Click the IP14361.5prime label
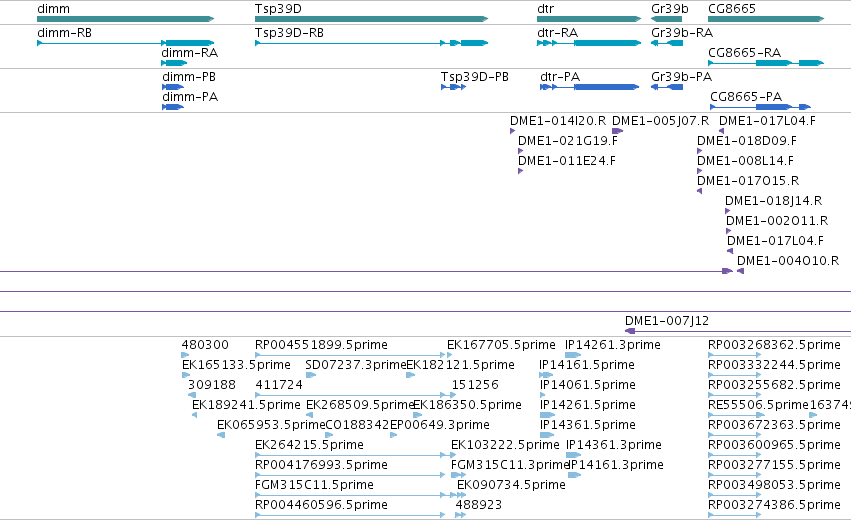Viewport: 851px width, 520px height. click(x=587, y=425)
